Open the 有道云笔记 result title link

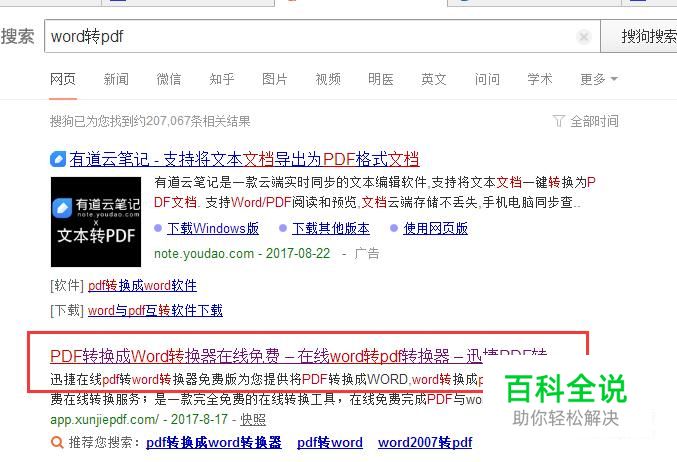tap(244, 159)
